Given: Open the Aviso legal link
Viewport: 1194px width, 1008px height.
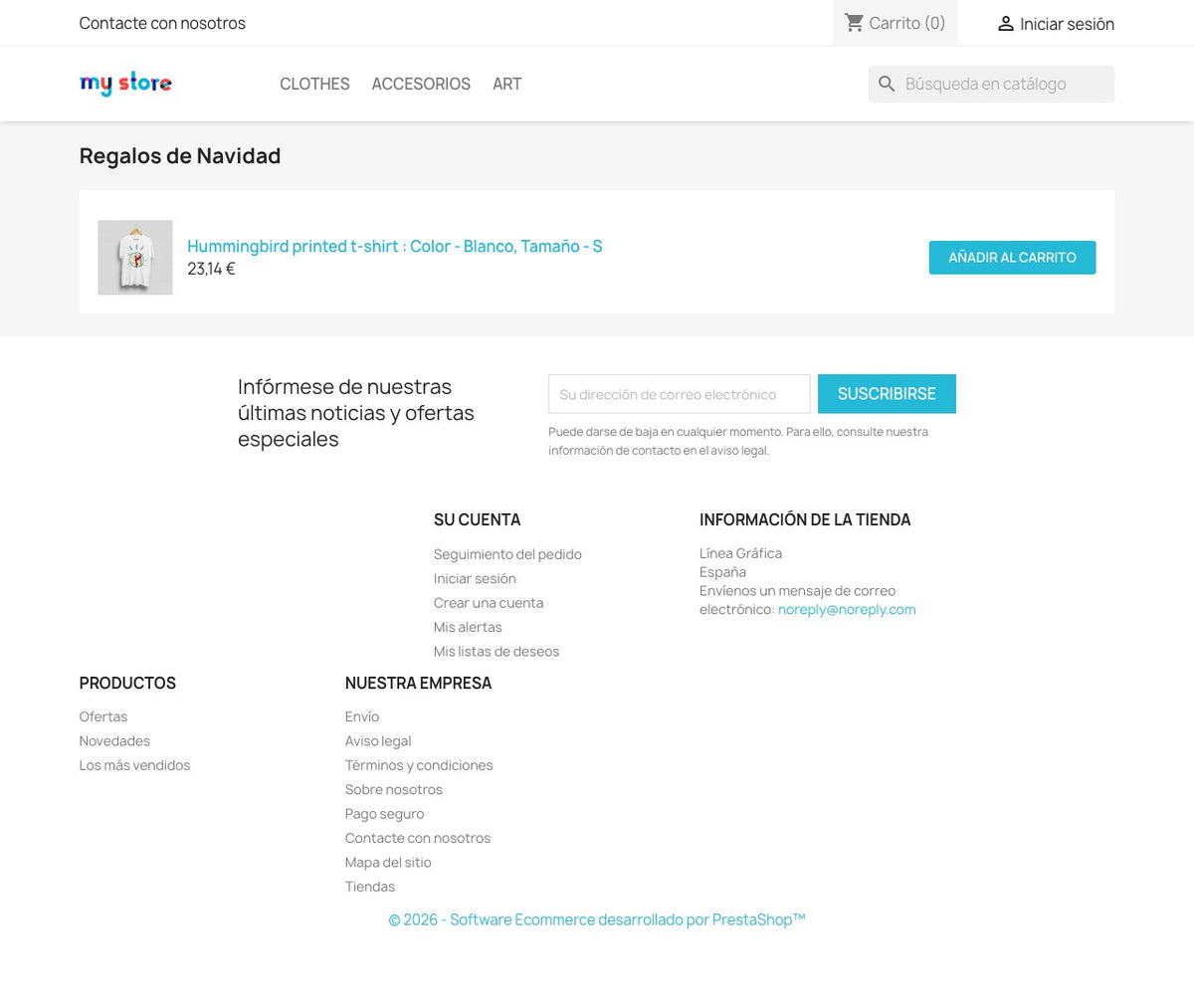Looking at the screenshot, I should (378, 741).
